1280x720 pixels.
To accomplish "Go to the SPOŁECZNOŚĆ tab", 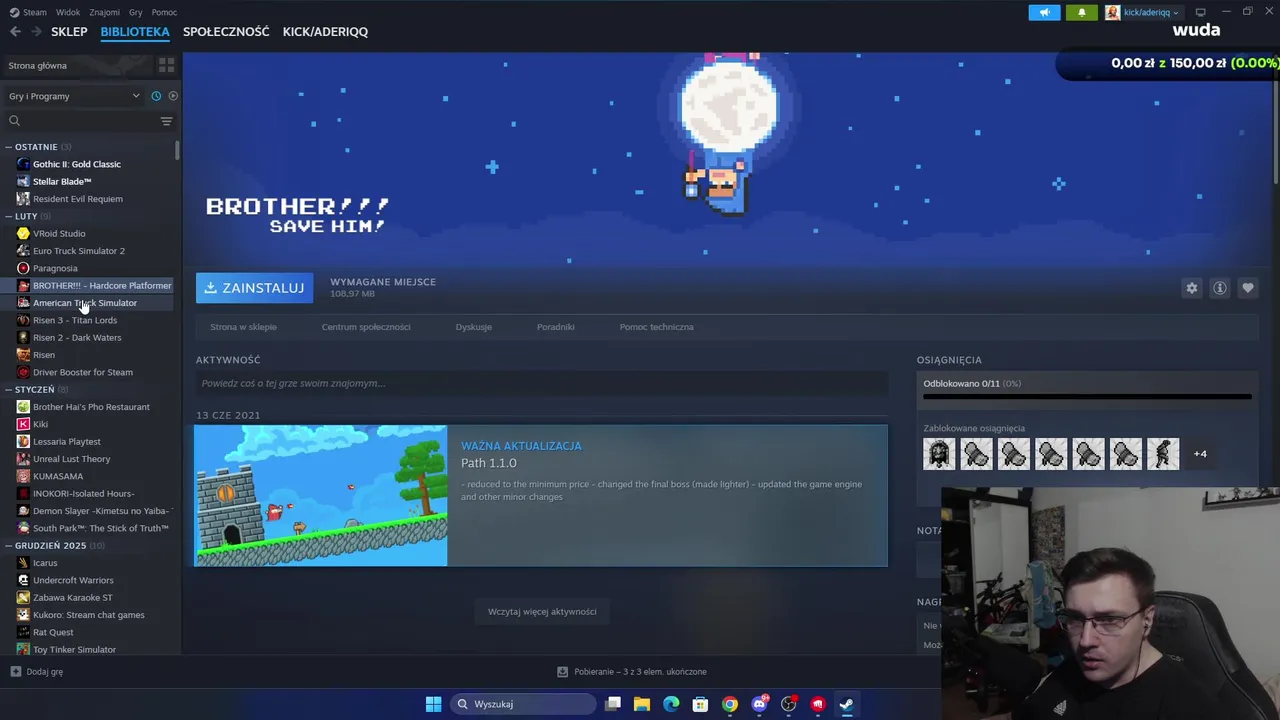I will click(x=226, y=31).
